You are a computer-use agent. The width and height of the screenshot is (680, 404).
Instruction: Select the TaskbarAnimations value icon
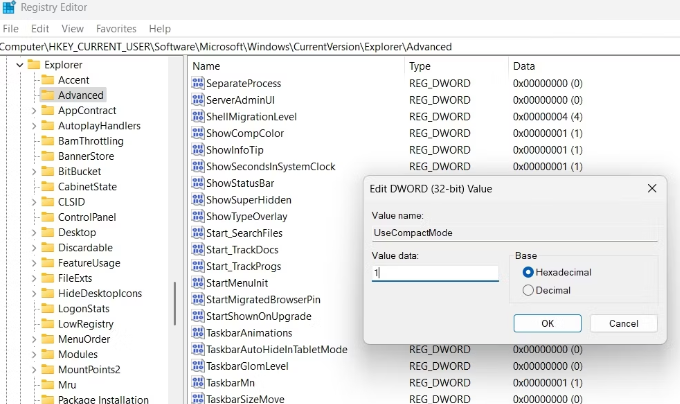pos(198,333)
